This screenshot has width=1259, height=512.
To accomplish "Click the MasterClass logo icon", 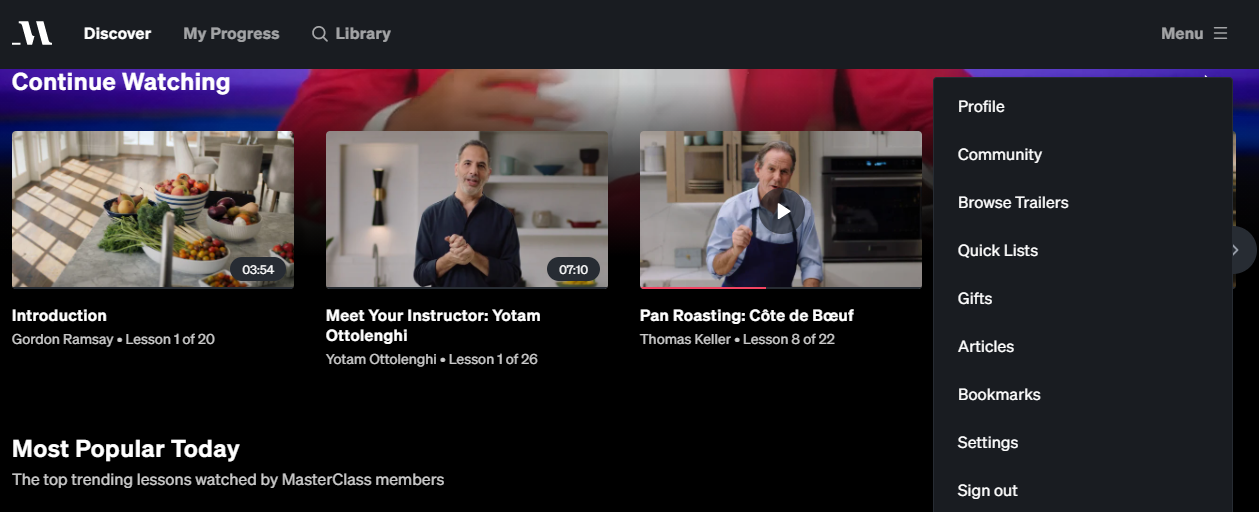I will pyautogui.click(x=32, y=33).
